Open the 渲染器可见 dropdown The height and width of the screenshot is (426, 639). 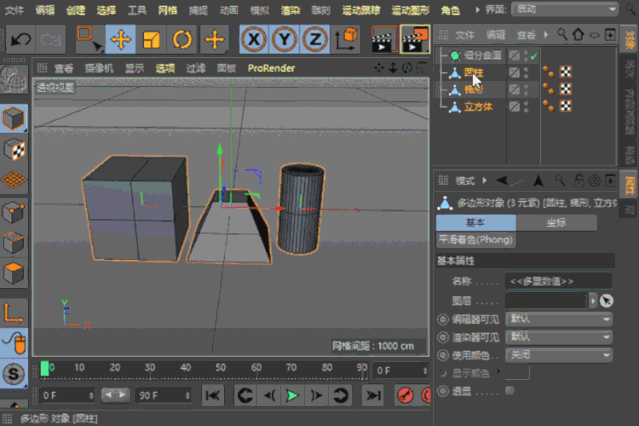pos(559,337)
